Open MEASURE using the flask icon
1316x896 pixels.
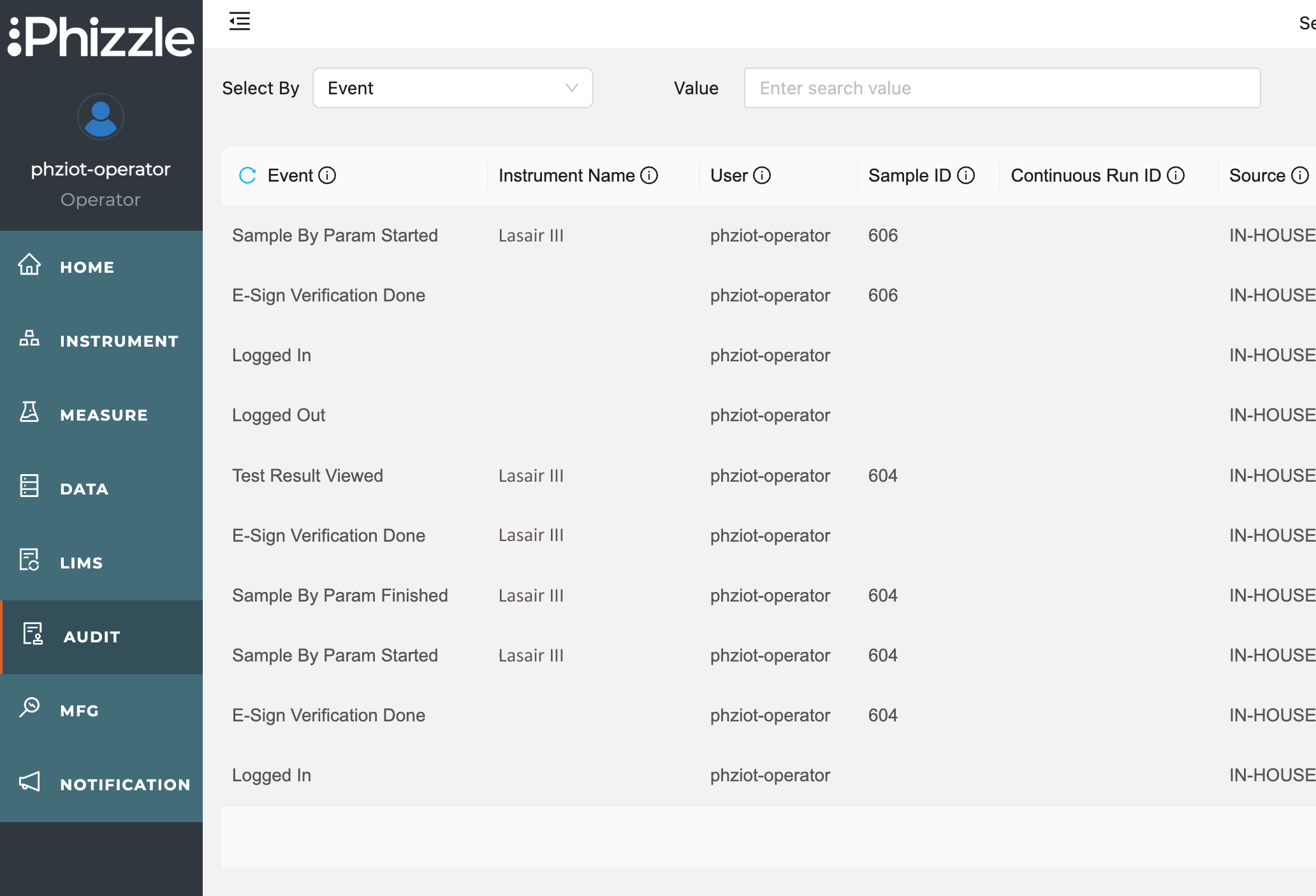[x=29, y=414]
